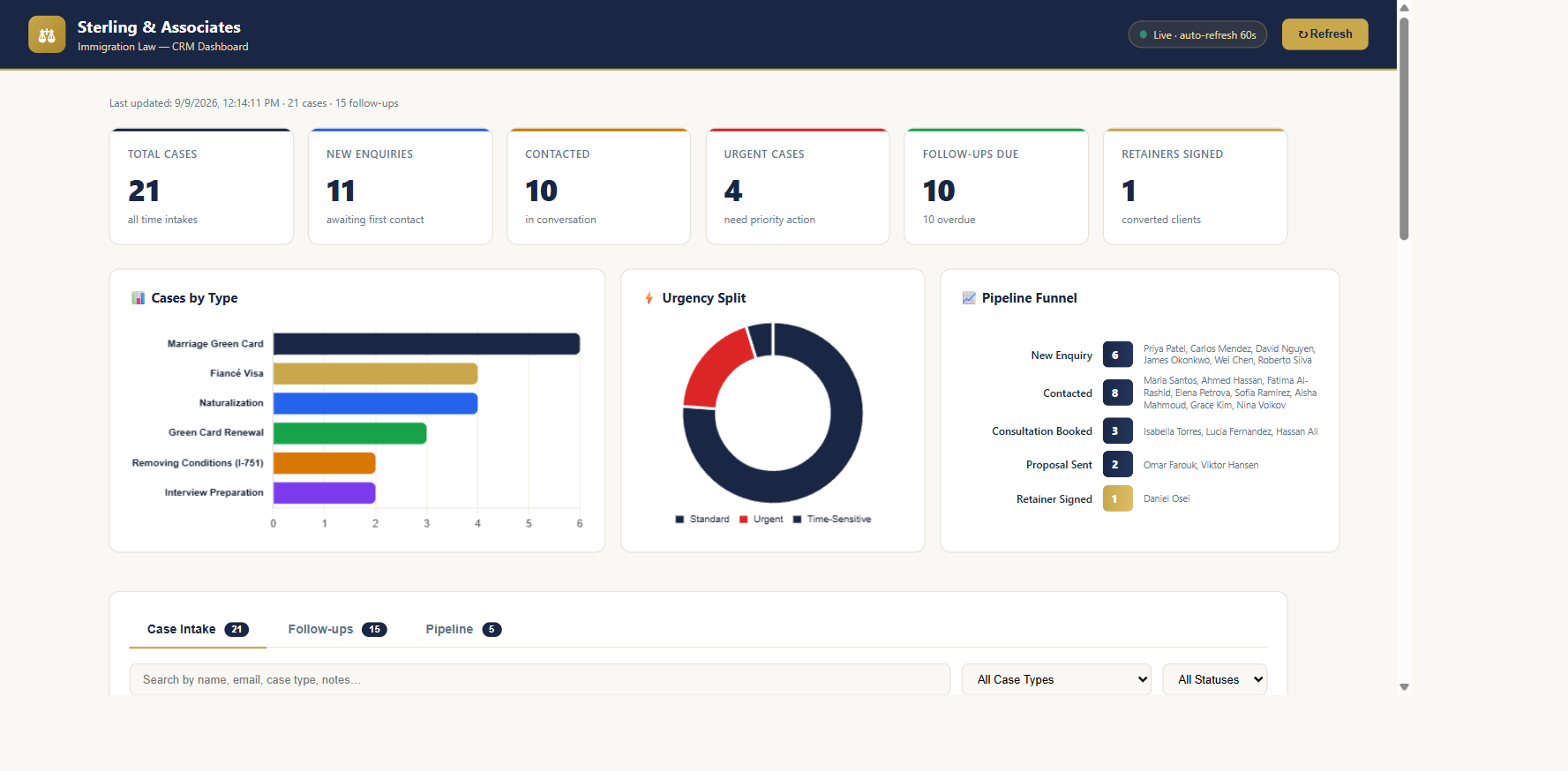The width and height of the screenshot is (1568, 771).
Task: Click the Interview Preparation bar
Action: click(324, 493)
